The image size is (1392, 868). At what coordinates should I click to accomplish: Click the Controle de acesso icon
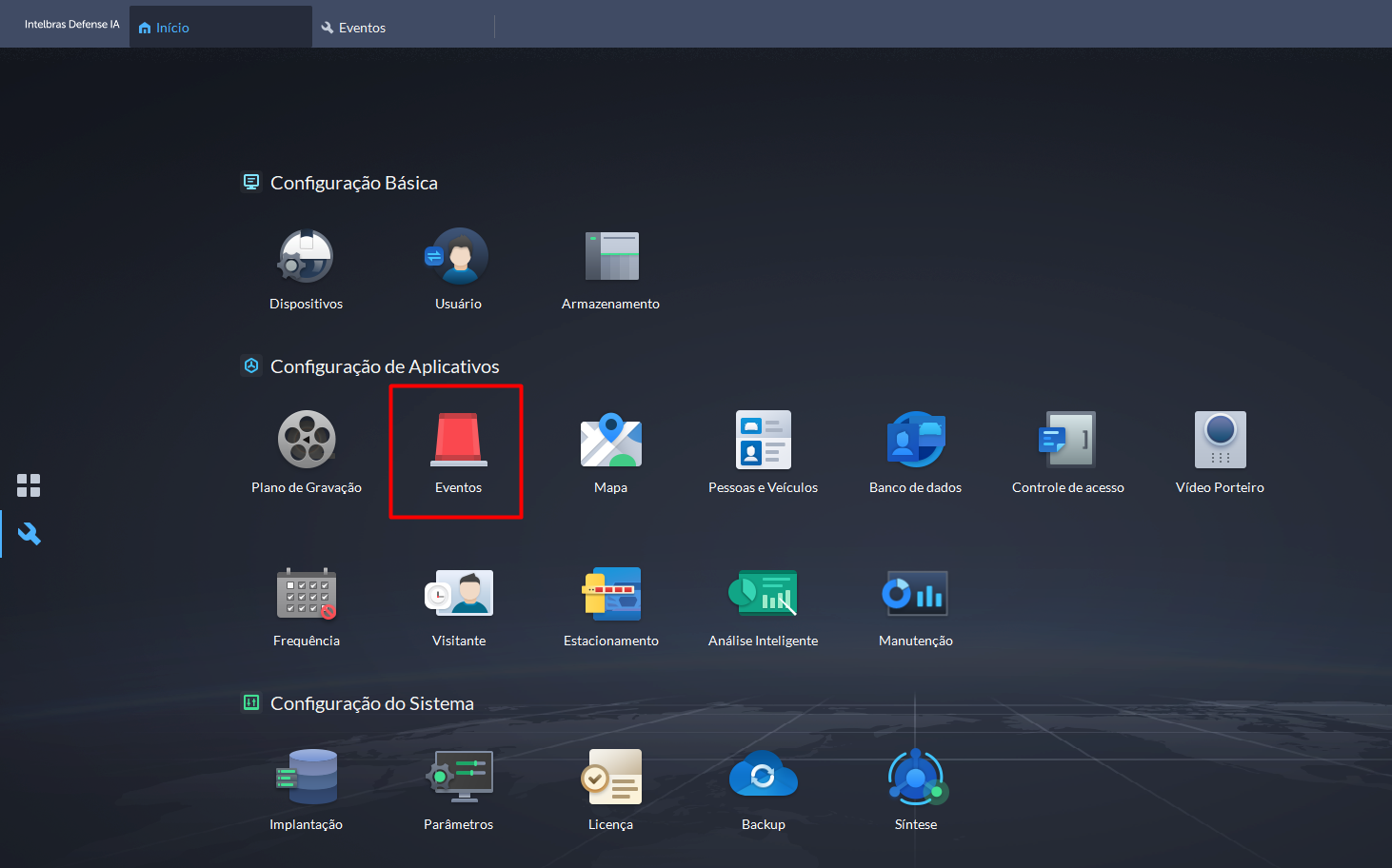point(1067,440)
